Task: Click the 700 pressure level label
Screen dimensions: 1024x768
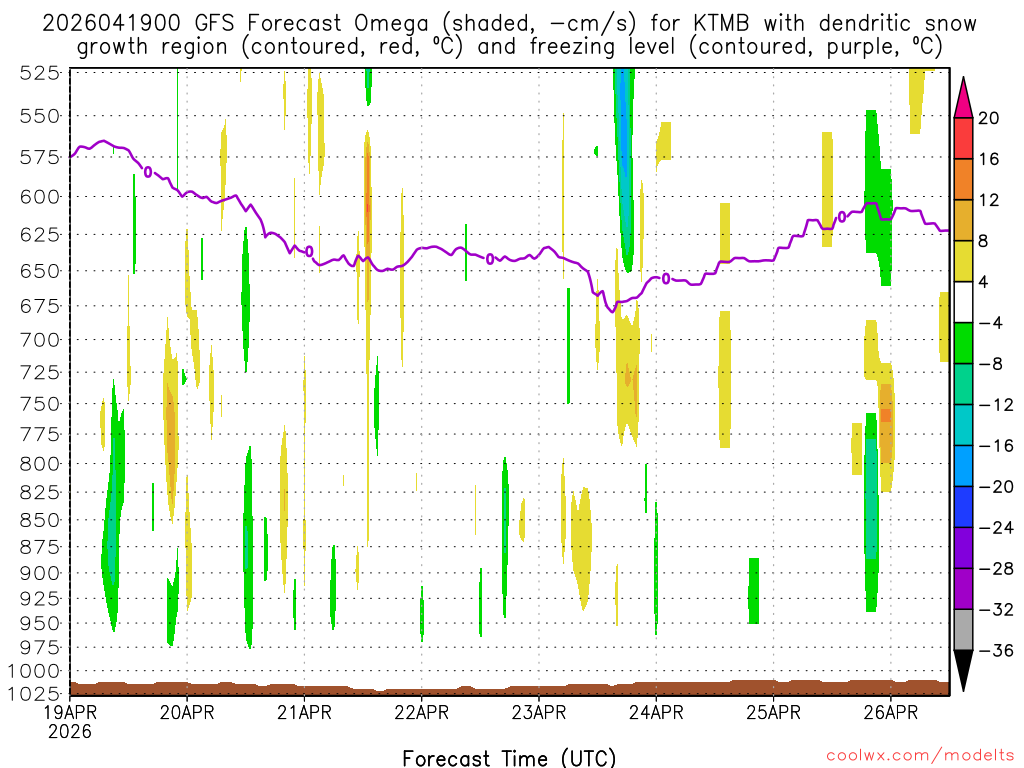Action: (x=40, y=340)
